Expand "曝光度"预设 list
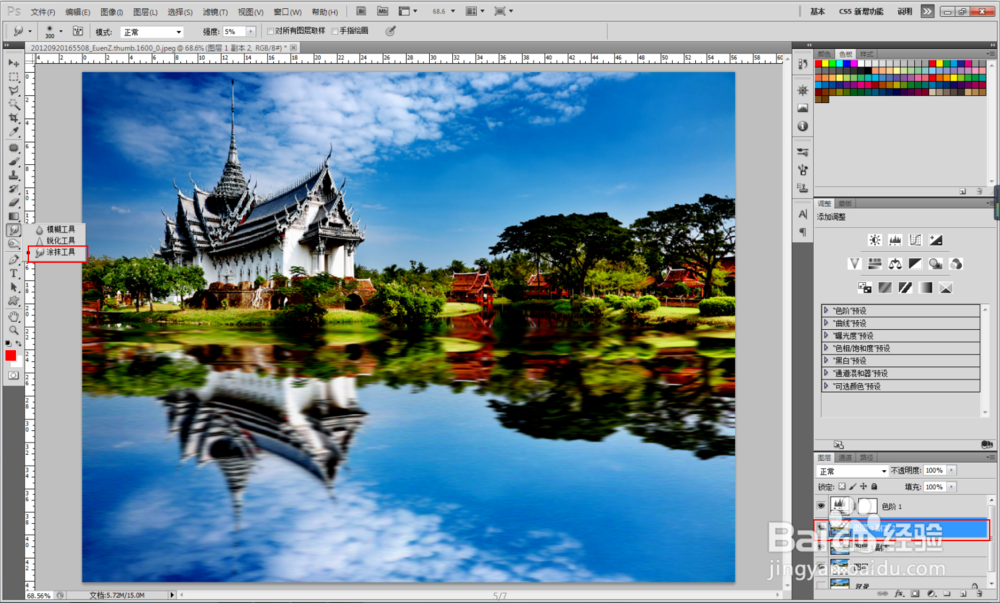The image size is (1000, 603). 826,335
